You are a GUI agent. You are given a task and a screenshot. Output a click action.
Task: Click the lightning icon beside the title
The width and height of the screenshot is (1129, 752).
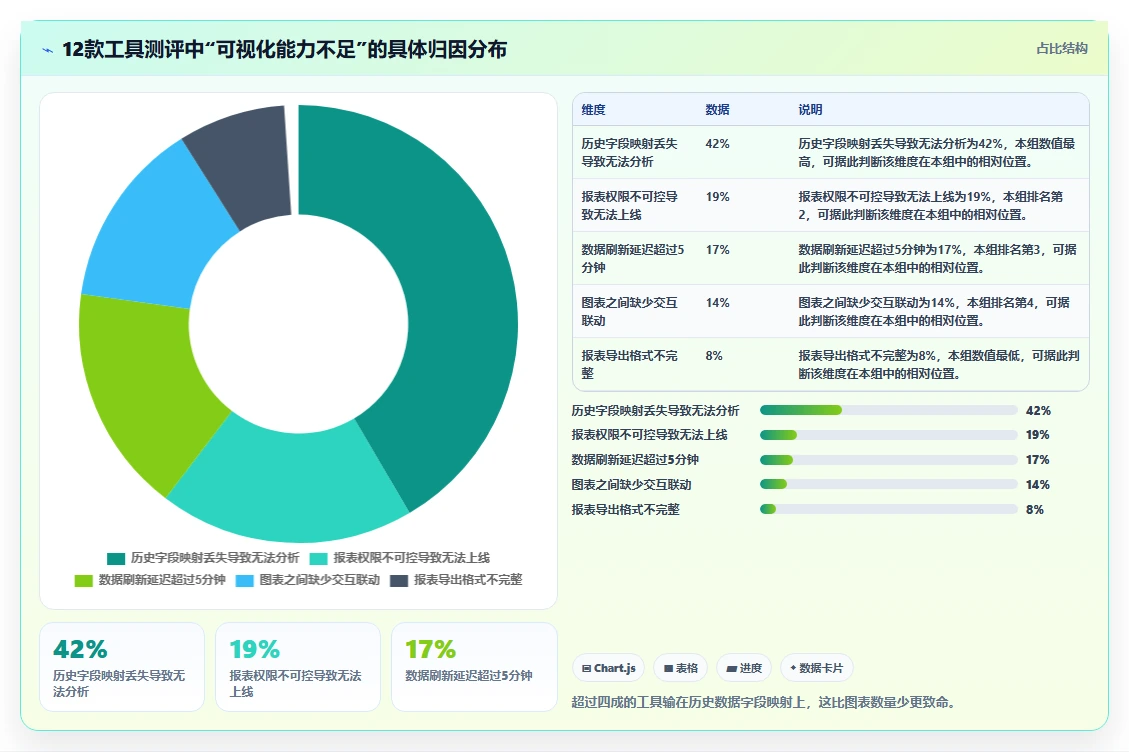tap(48, 50)
